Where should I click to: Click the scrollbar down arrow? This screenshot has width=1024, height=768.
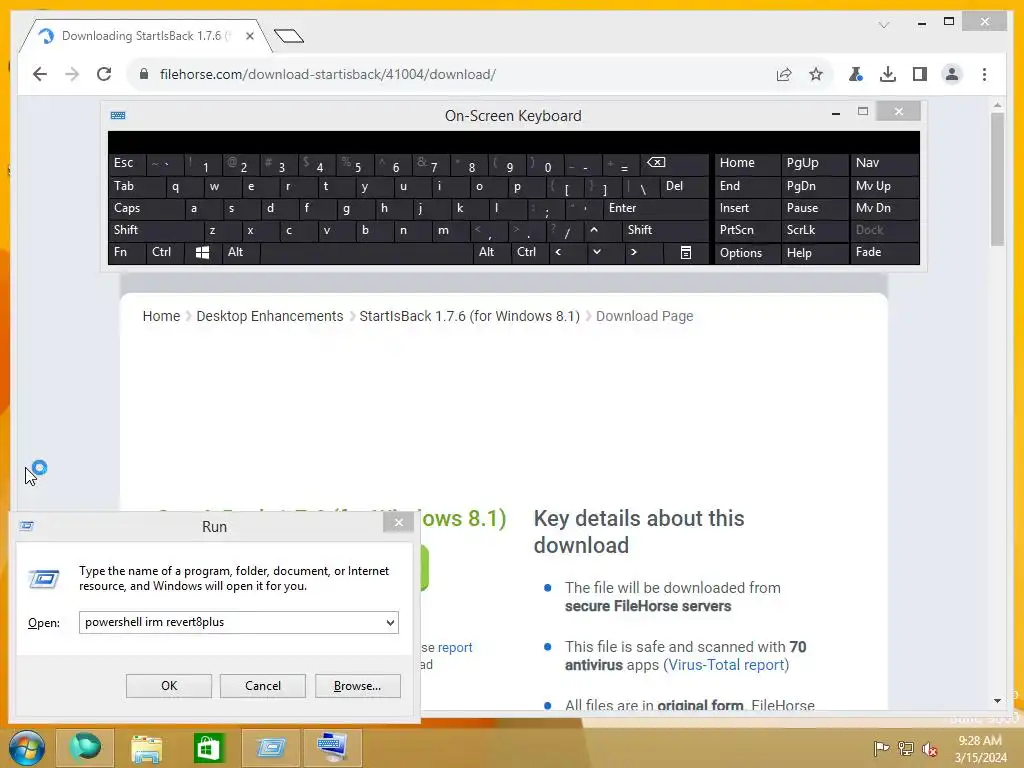click(997, 701)
